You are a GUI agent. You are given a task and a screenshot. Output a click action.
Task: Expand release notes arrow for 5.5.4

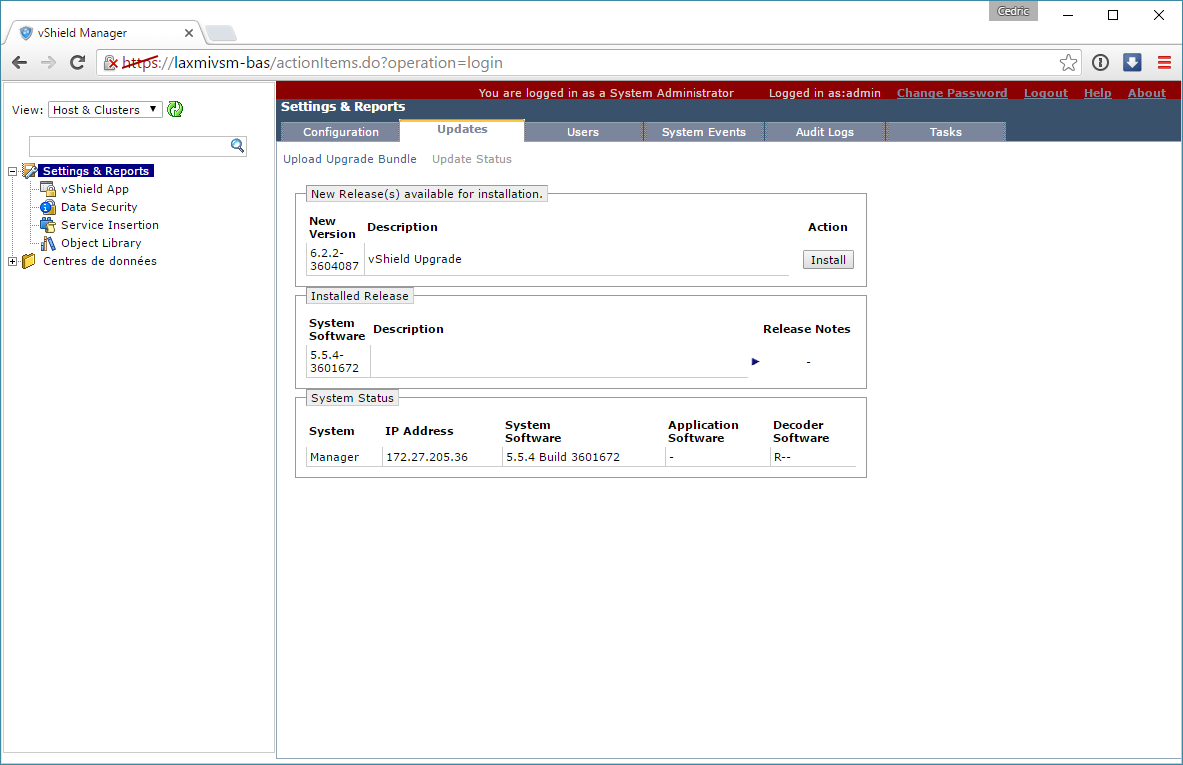755,361
